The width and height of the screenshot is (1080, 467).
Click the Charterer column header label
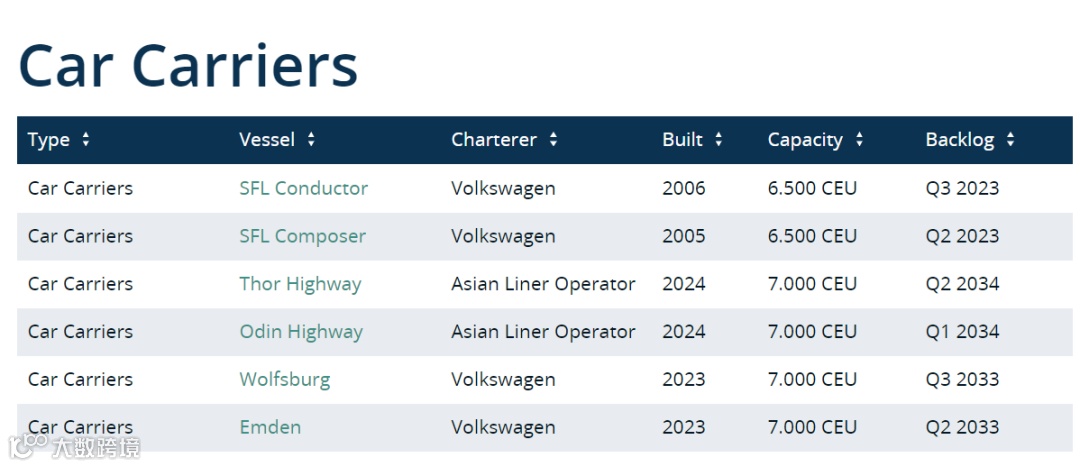click(x=494, y=140)
